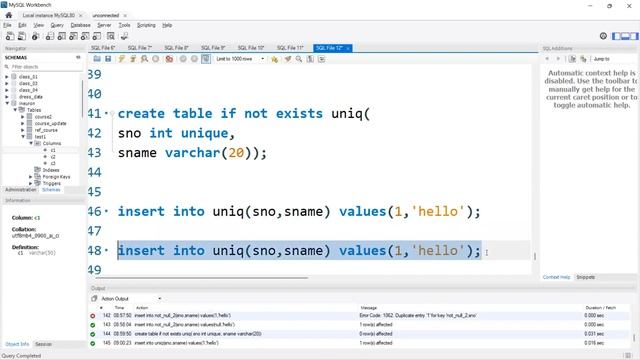This screenshot has width=640, height=360.
Task: Expand the ref_course table
Action: [23, 130]
